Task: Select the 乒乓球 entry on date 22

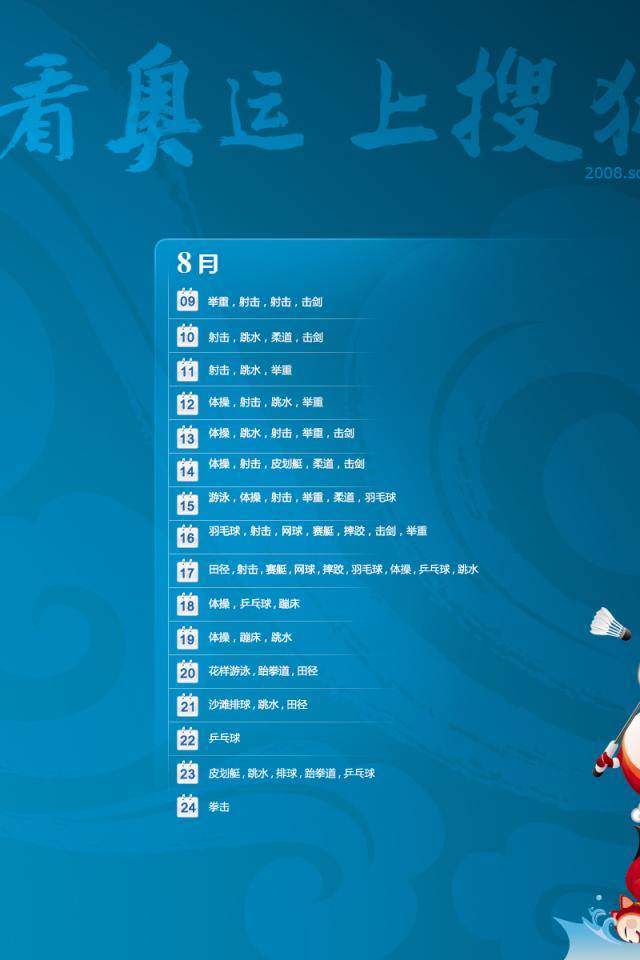Action: 224,739
